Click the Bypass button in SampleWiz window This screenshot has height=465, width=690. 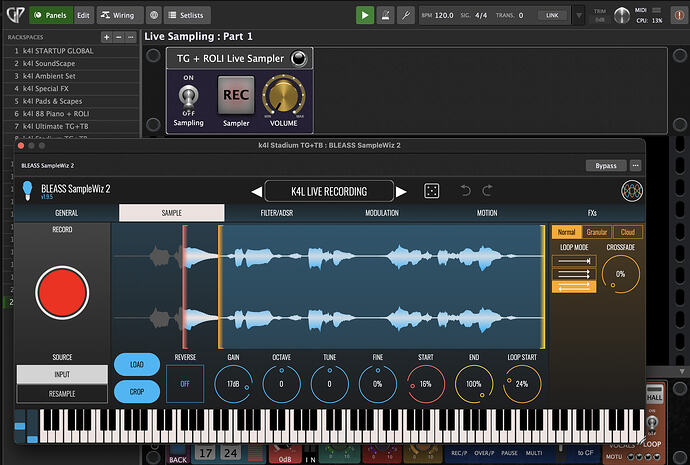pos(606,165)
